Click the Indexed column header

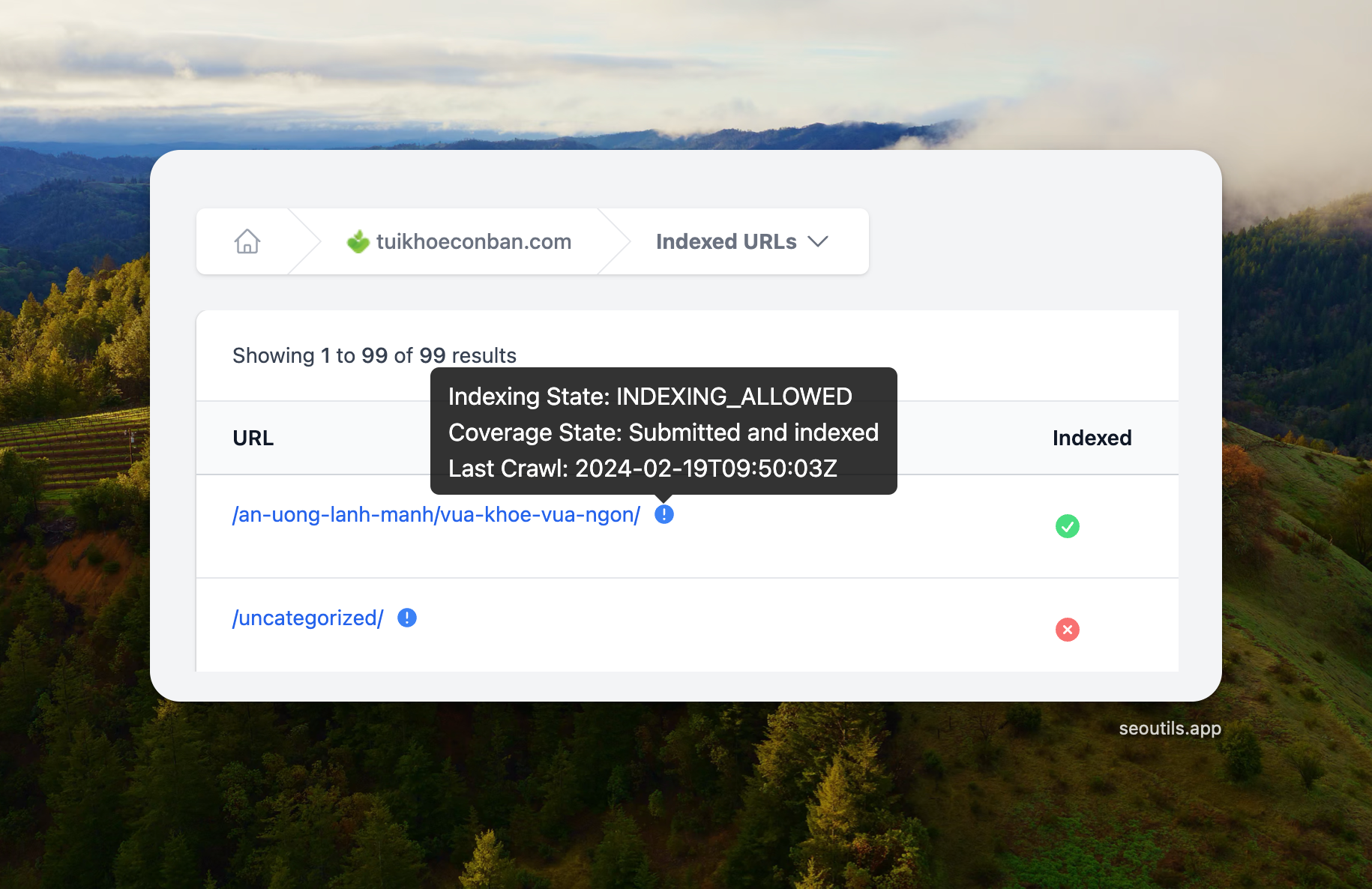(1092, 438)
